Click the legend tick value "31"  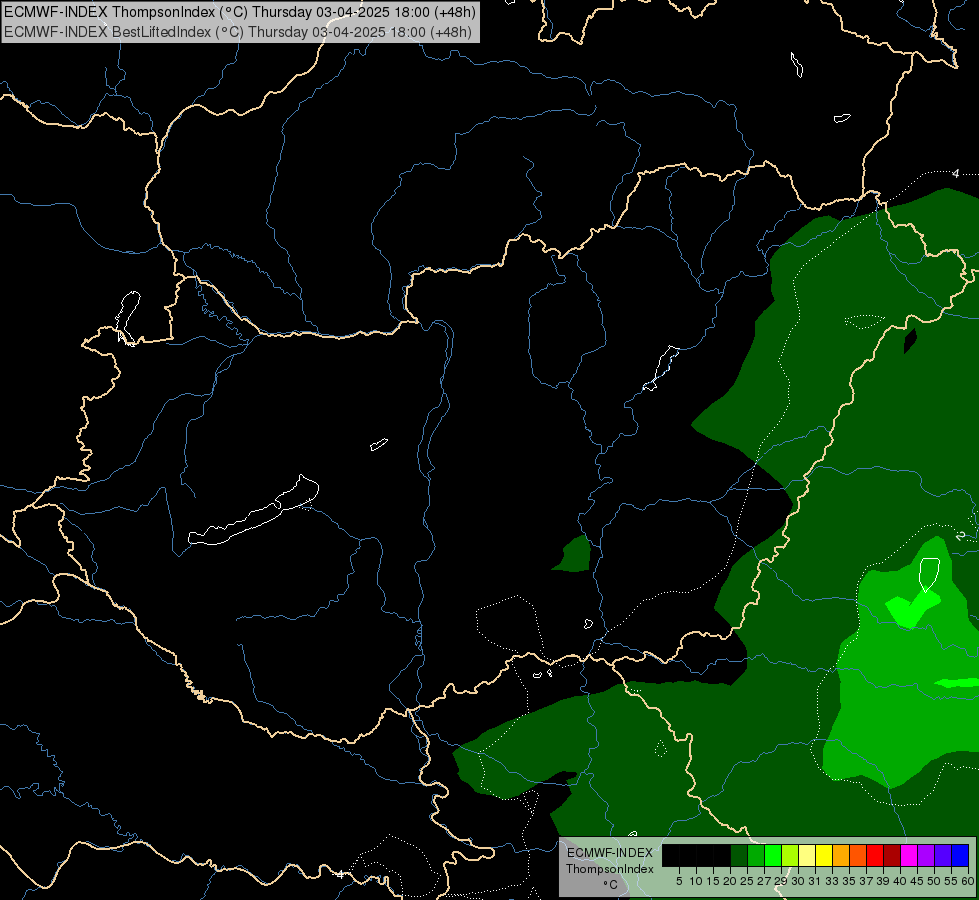815,881
